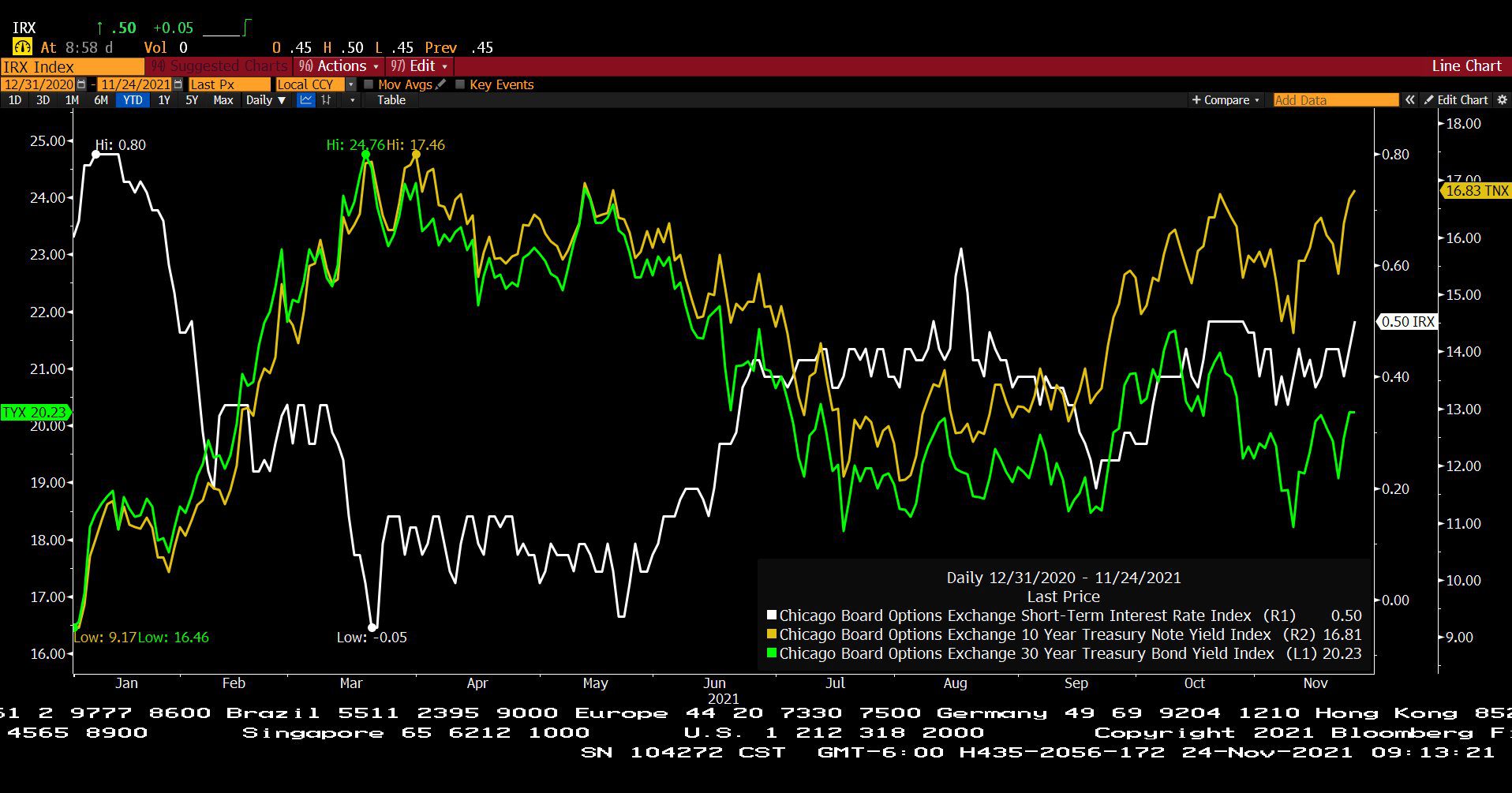Toggle the Key Events checkbox
The height and width of the screenshot is (793, 1512).
tap(460, 84)
